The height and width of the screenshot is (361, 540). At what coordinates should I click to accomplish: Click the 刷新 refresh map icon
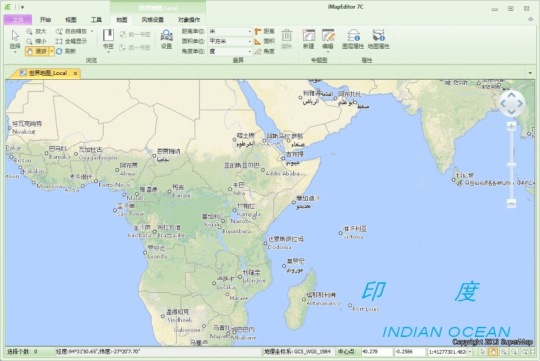(66, 51)
